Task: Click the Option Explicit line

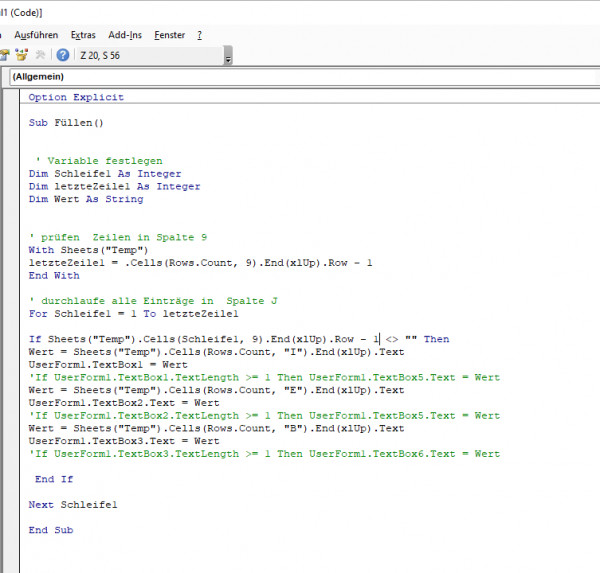Action: (76, 97)
